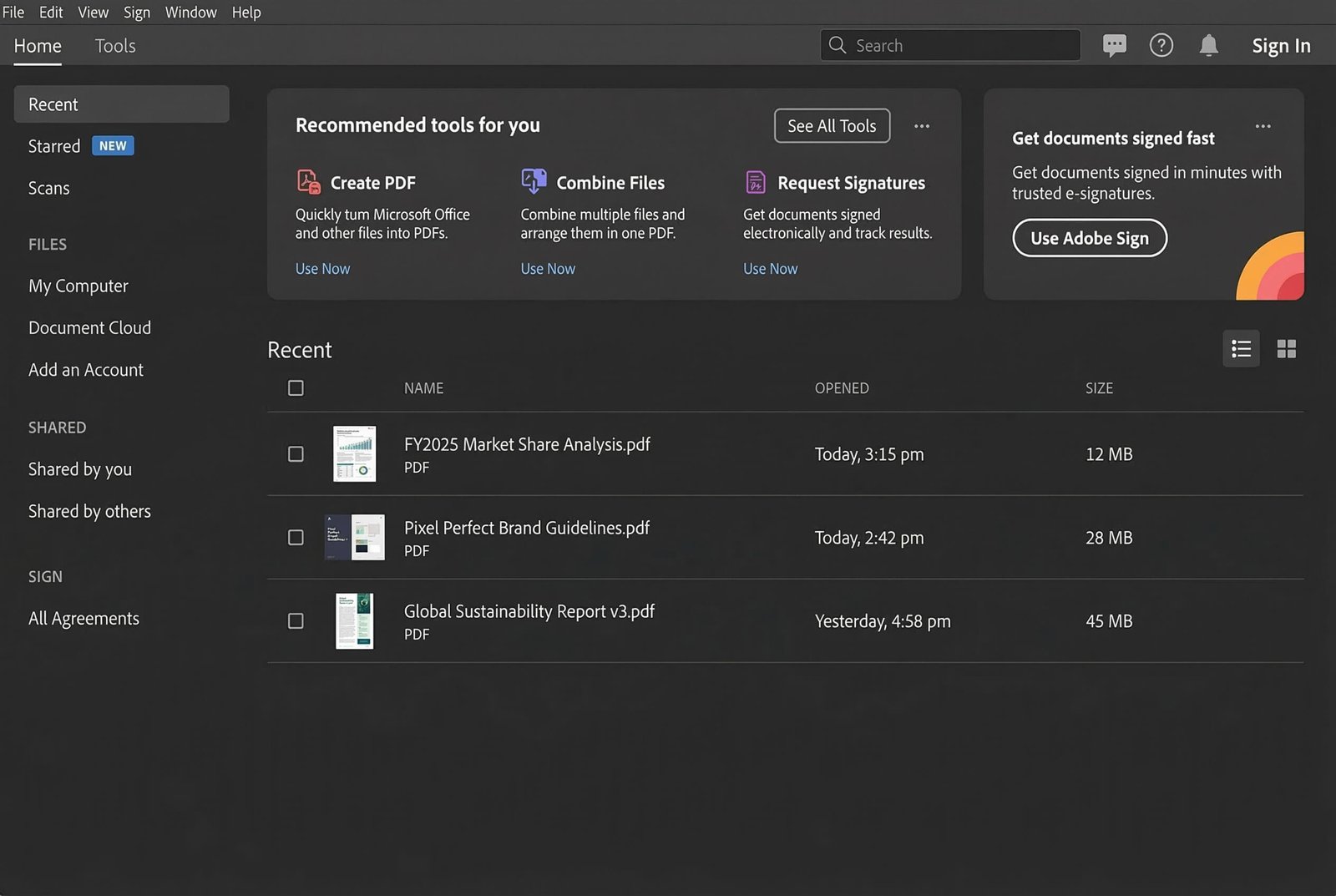Open the notifications bell icon
The image size is (1336, 896).
1208,45
